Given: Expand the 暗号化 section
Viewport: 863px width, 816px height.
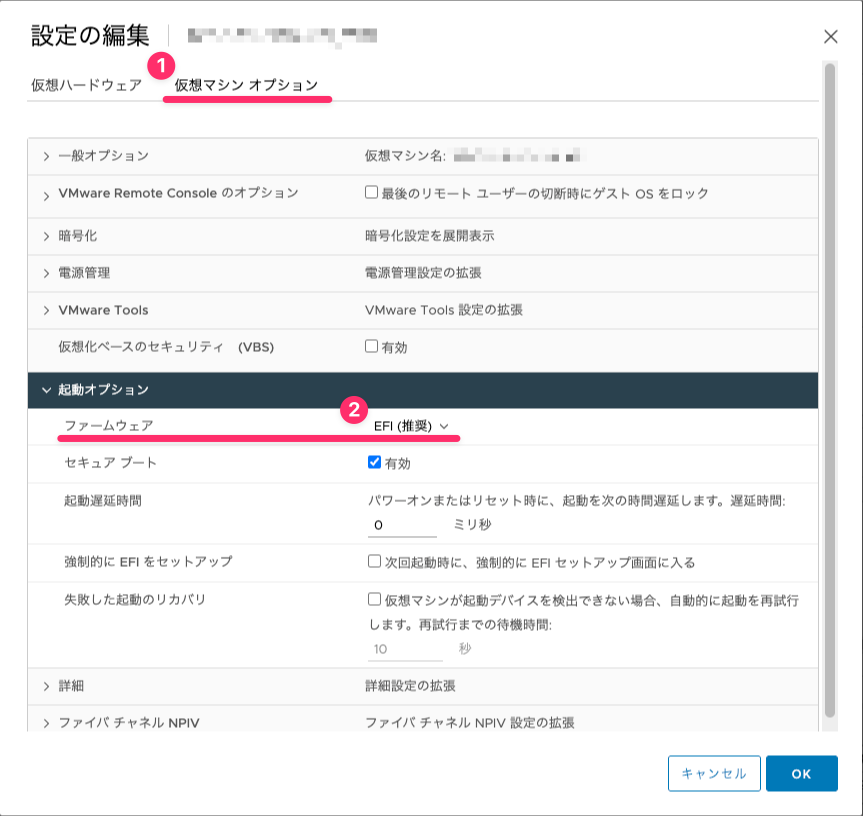Looking at the screenshot, I should click(46, 236).
